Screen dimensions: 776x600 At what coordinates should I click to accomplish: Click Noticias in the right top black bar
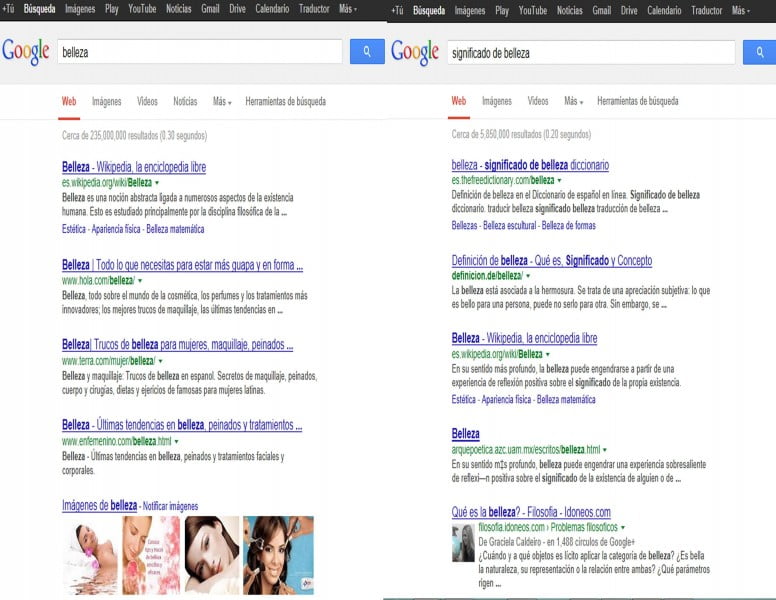click(570, 10)
